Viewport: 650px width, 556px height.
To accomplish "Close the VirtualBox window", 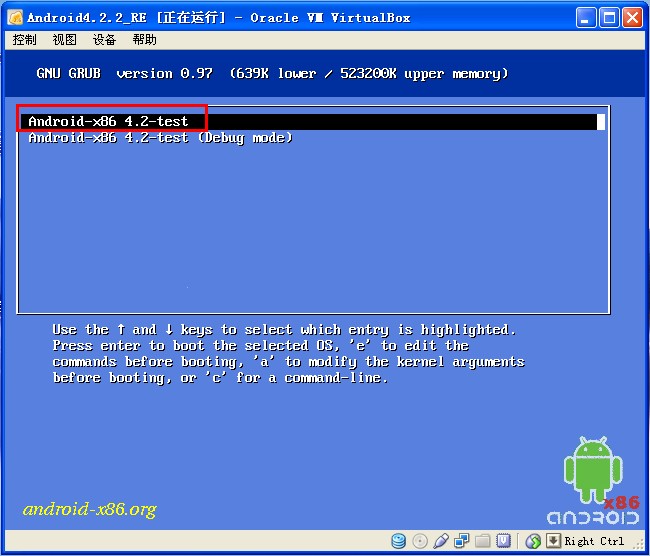I will coord(633,18).
